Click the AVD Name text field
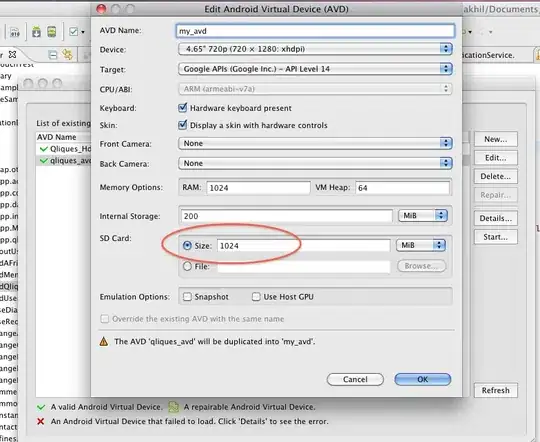This screenshot has height=442, width=540. coord(315,31)
